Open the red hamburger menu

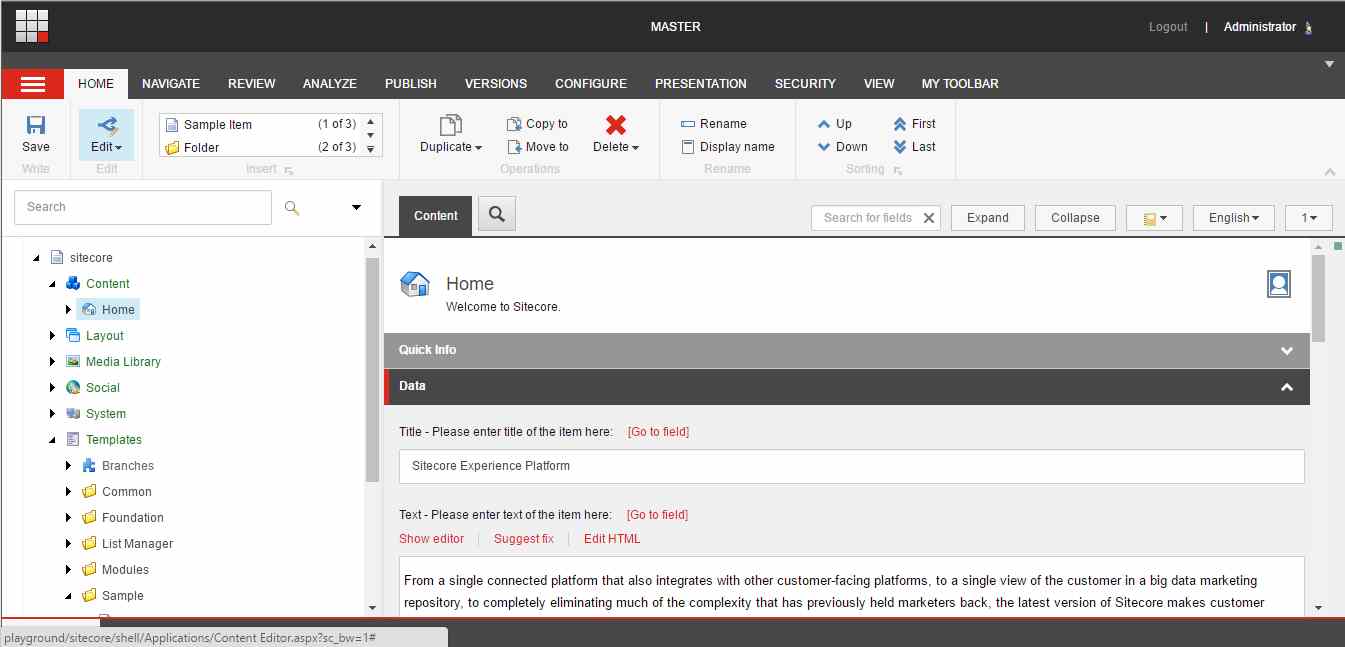[33, 84]
